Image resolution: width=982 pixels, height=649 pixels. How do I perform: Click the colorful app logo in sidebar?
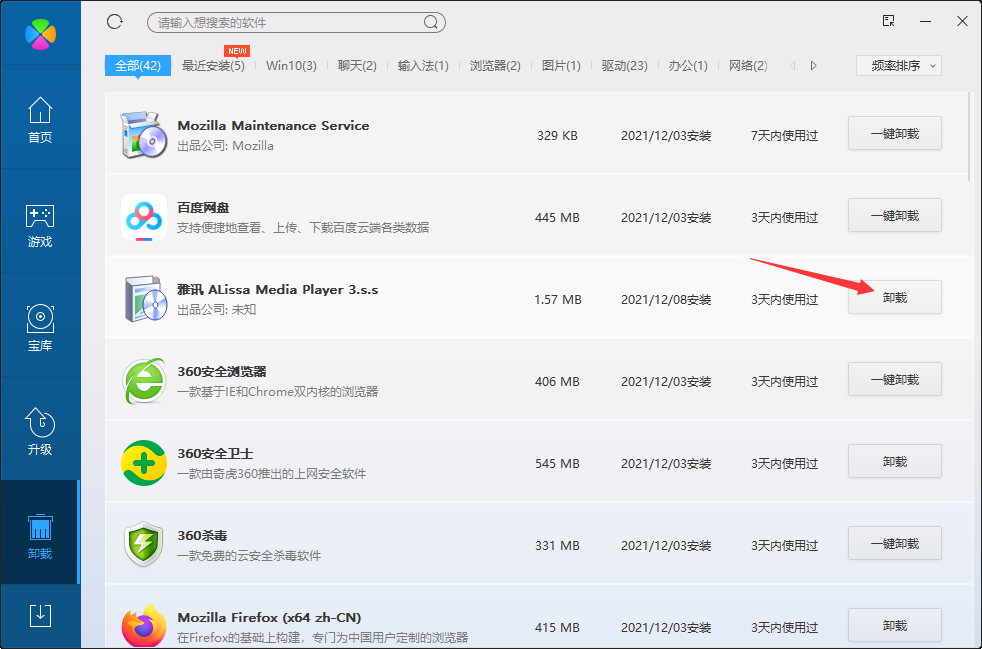(40, 34)
